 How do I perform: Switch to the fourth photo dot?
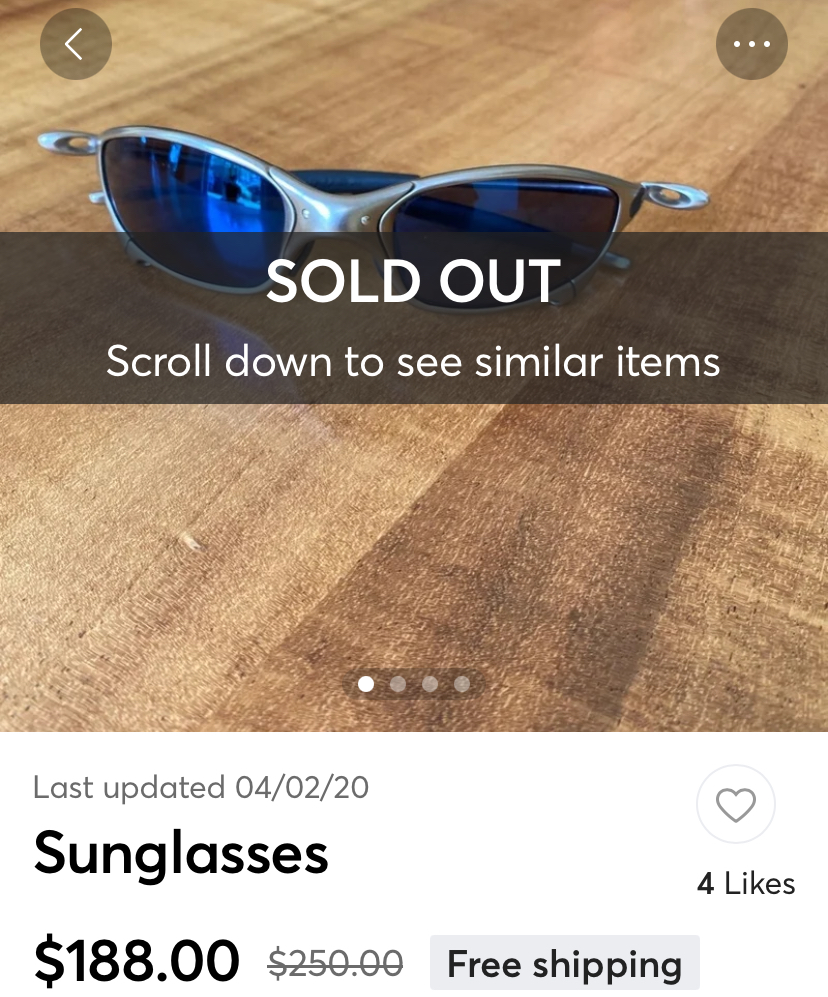coord(462,684)
